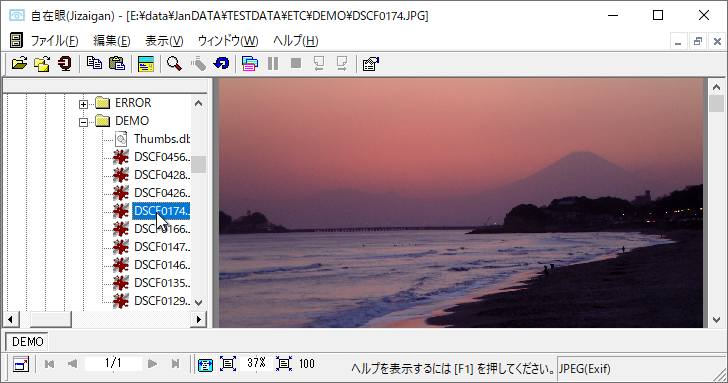Toggle the cyan fit-to-window icon
Viewport: 728px width, 383px height.
[205, 364]
